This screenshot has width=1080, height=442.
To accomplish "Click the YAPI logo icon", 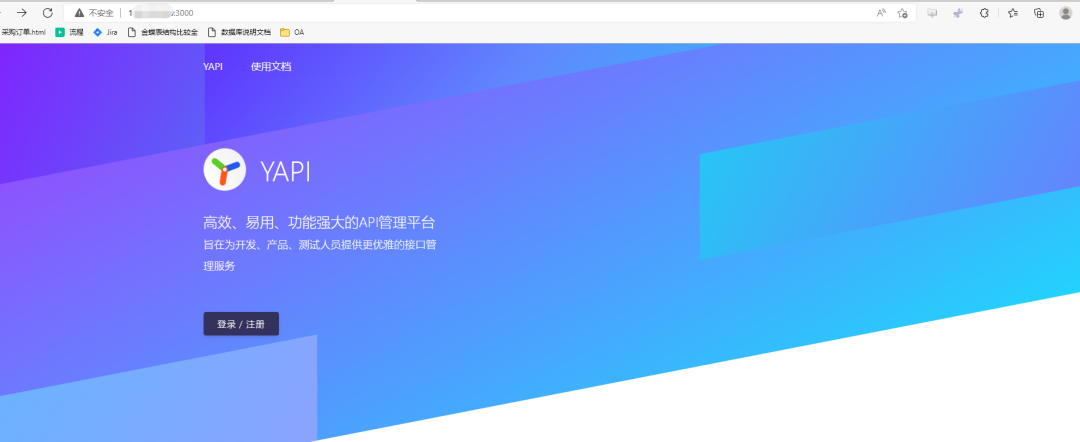I will click(224, 170).
